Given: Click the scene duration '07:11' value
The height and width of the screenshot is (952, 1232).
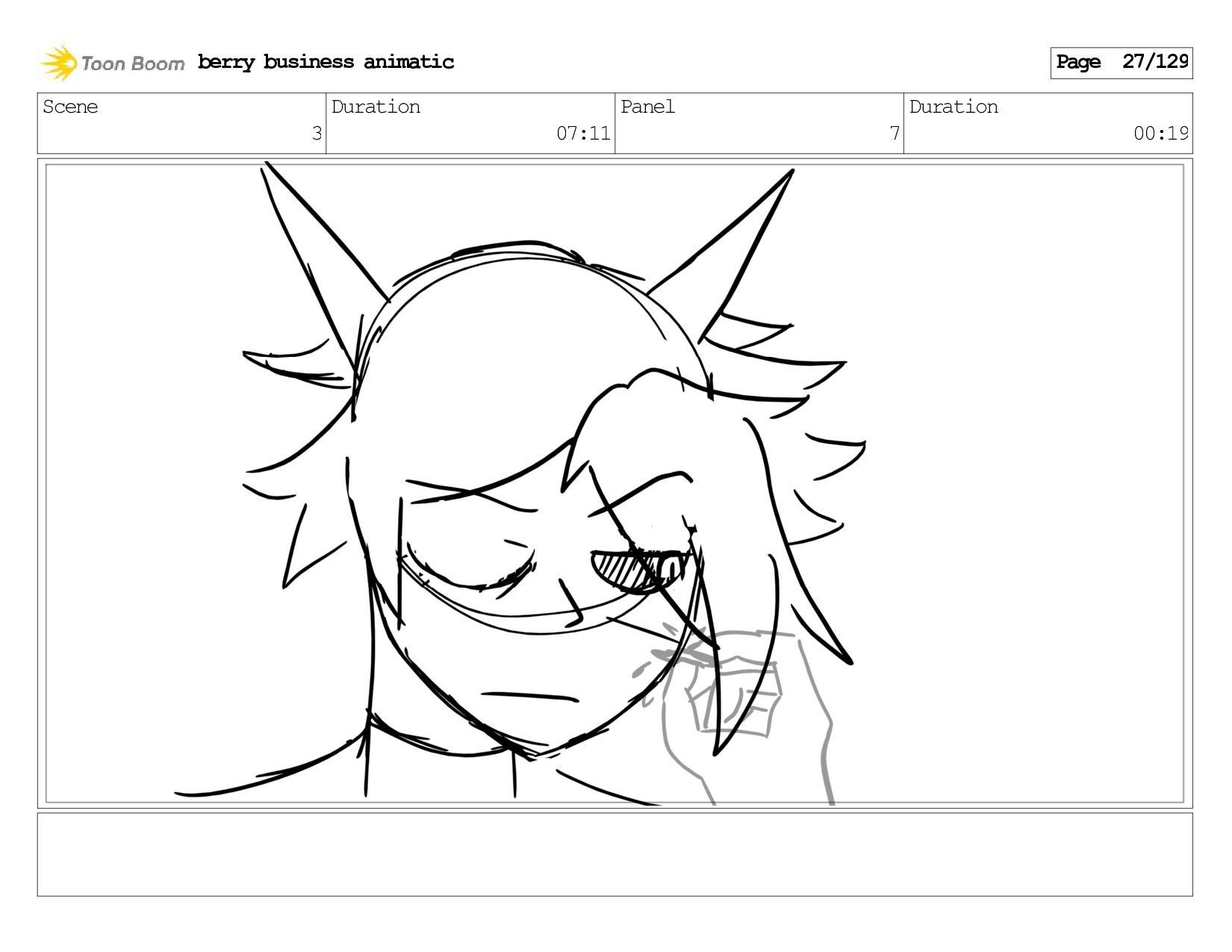Looking at the screenshot, I should click(583, 134).
